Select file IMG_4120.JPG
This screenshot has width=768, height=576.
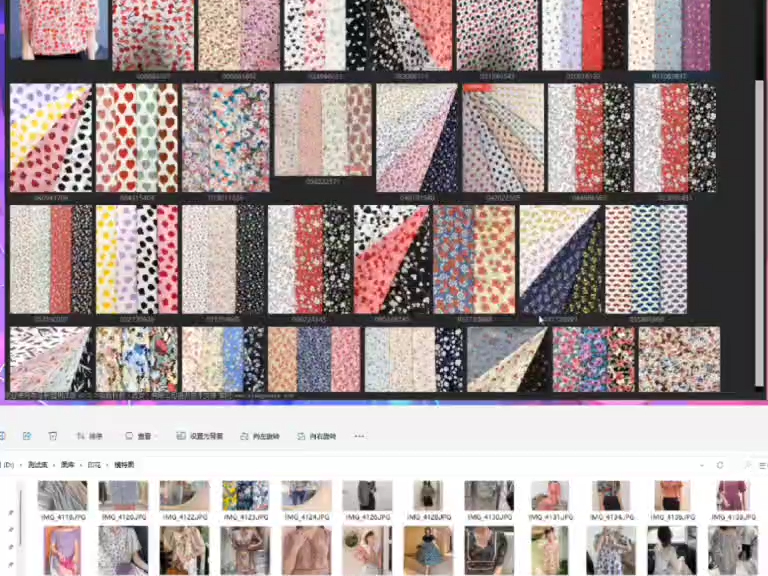pos(123,500)
